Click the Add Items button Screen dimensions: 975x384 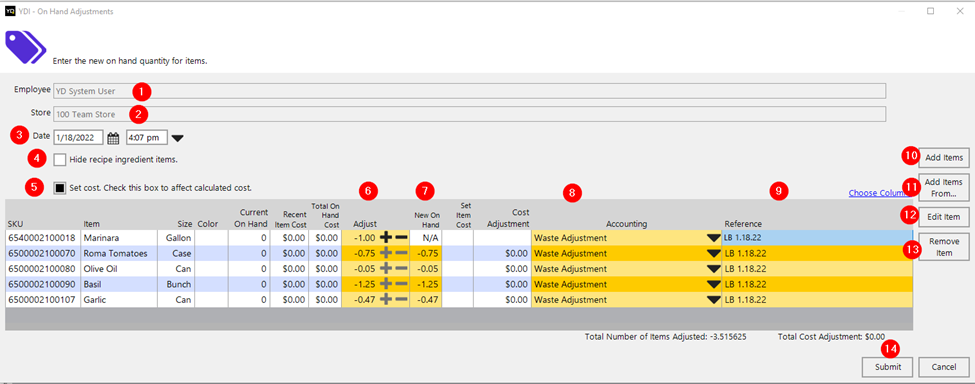pyautogui.click(x=943, y=158)
